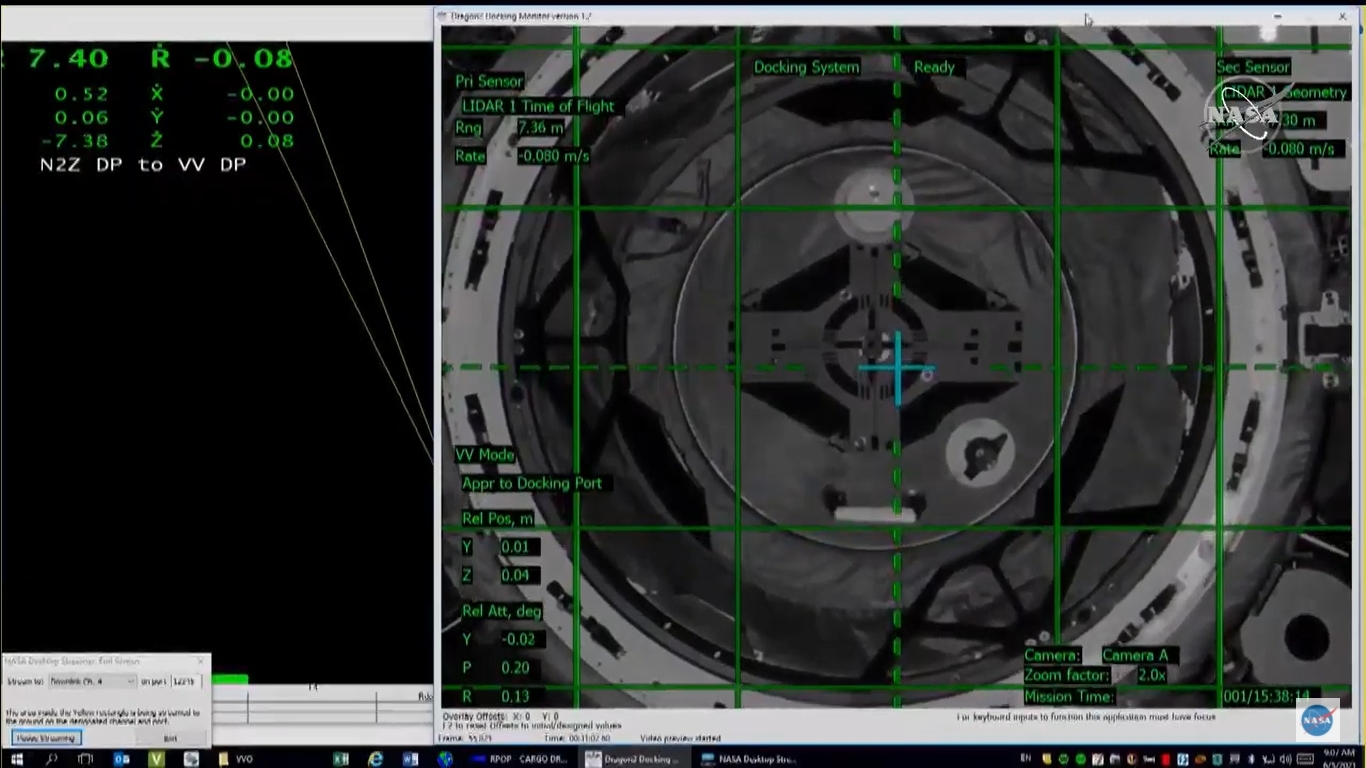Expand the 'Stream to' channel dropdown
This screenshot has width=1366, height=768.
click(x=92, y=681)
